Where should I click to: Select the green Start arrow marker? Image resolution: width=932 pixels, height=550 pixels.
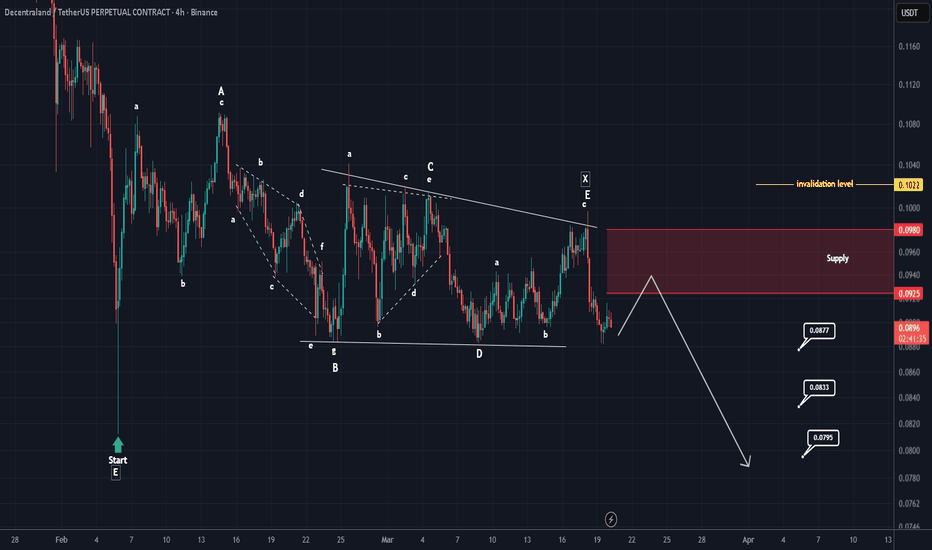(x=118, y=445)
